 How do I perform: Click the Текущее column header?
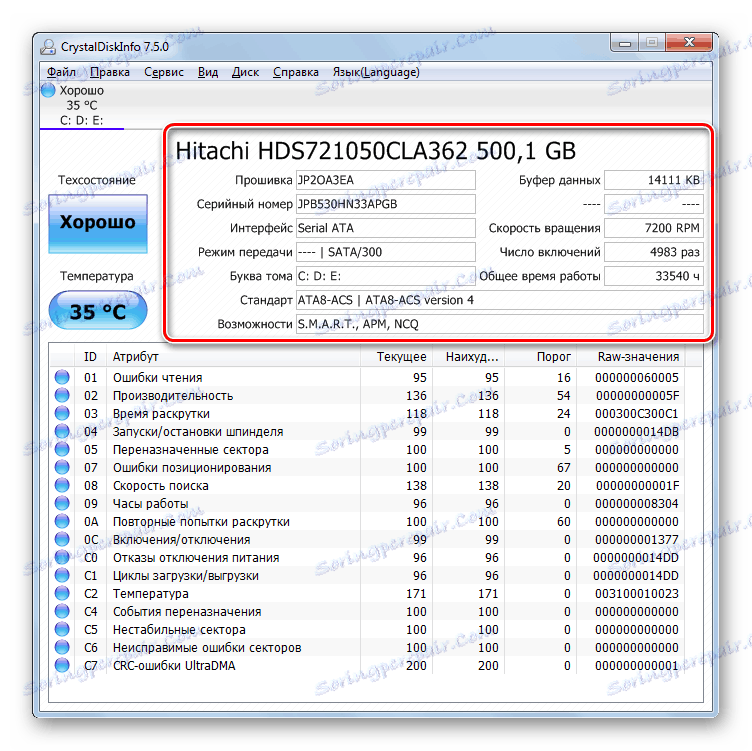coord(397,356)
